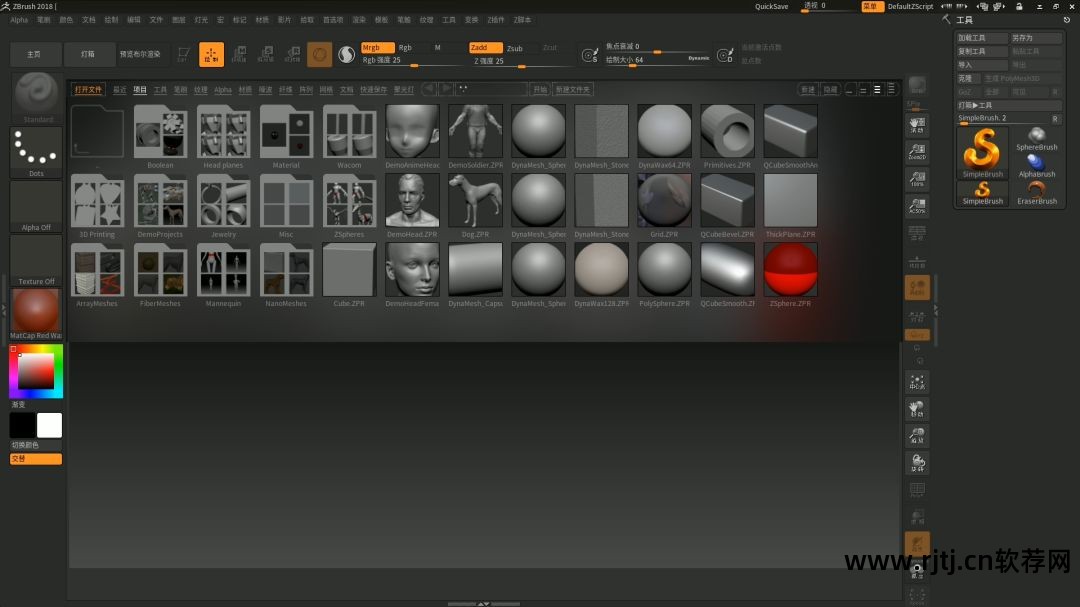Click the round S symmetry icon

click(346, 54)
